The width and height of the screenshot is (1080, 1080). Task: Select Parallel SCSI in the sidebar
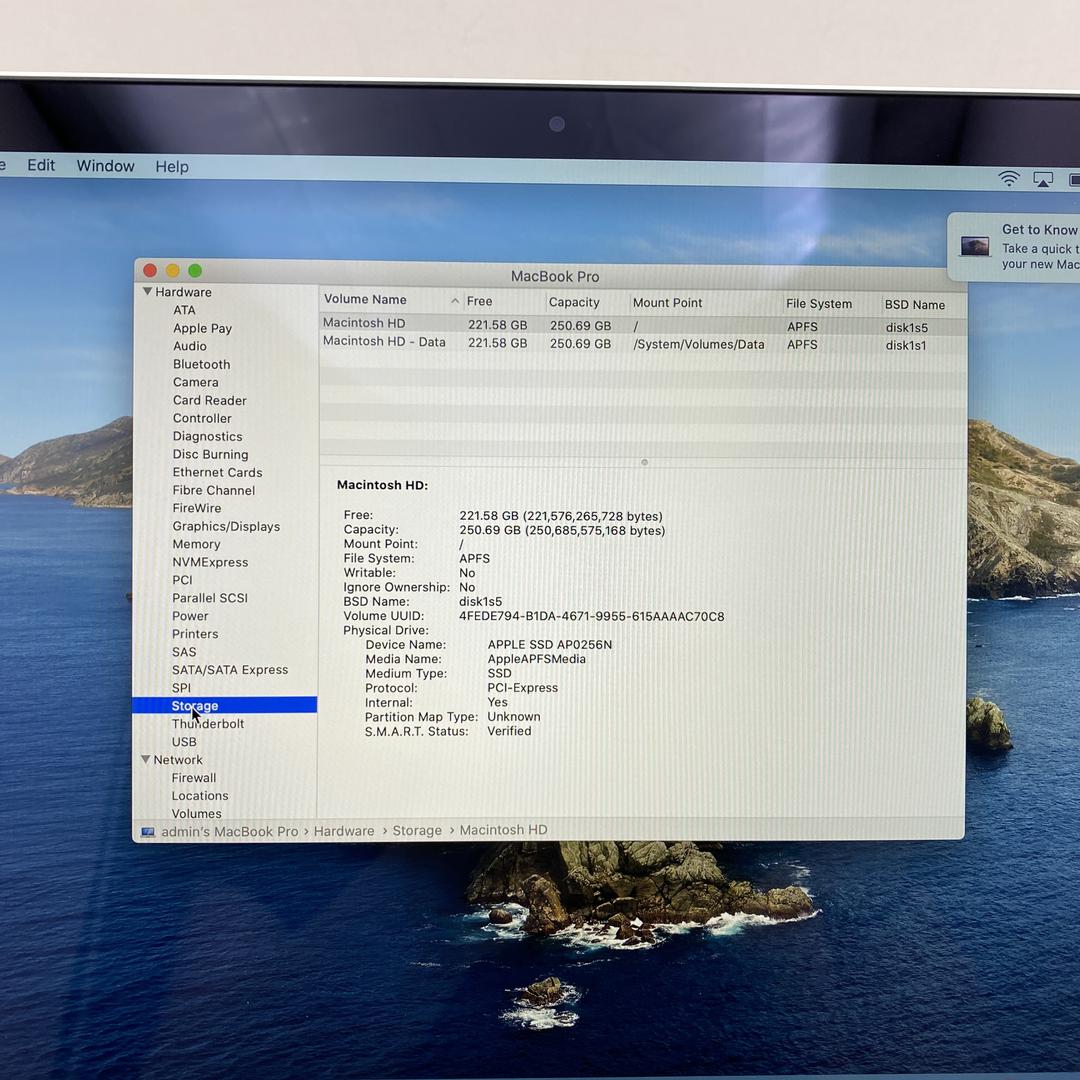pos(209,598)
